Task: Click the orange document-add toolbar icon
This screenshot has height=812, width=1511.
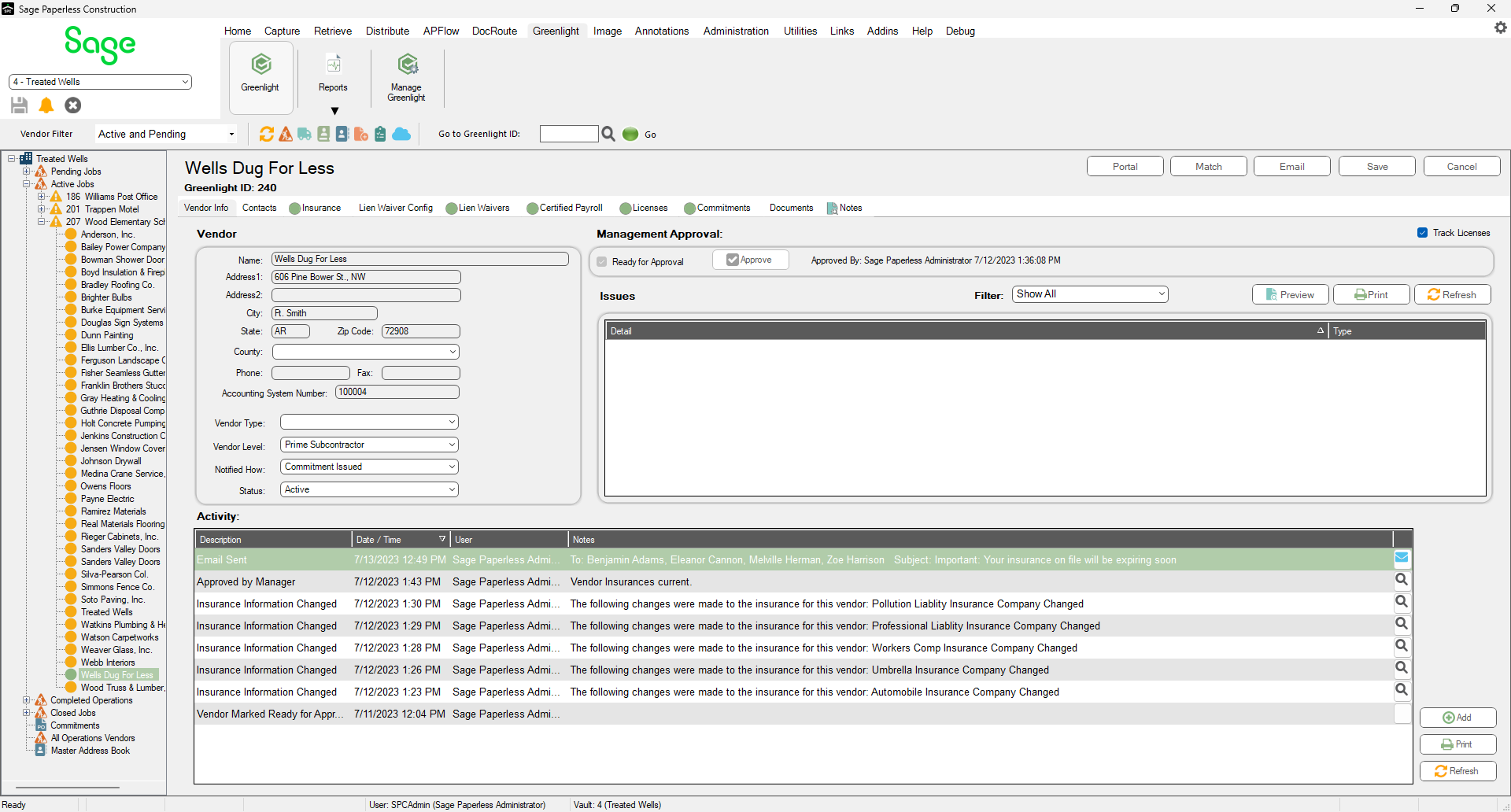Action: [x=361, y=134]
